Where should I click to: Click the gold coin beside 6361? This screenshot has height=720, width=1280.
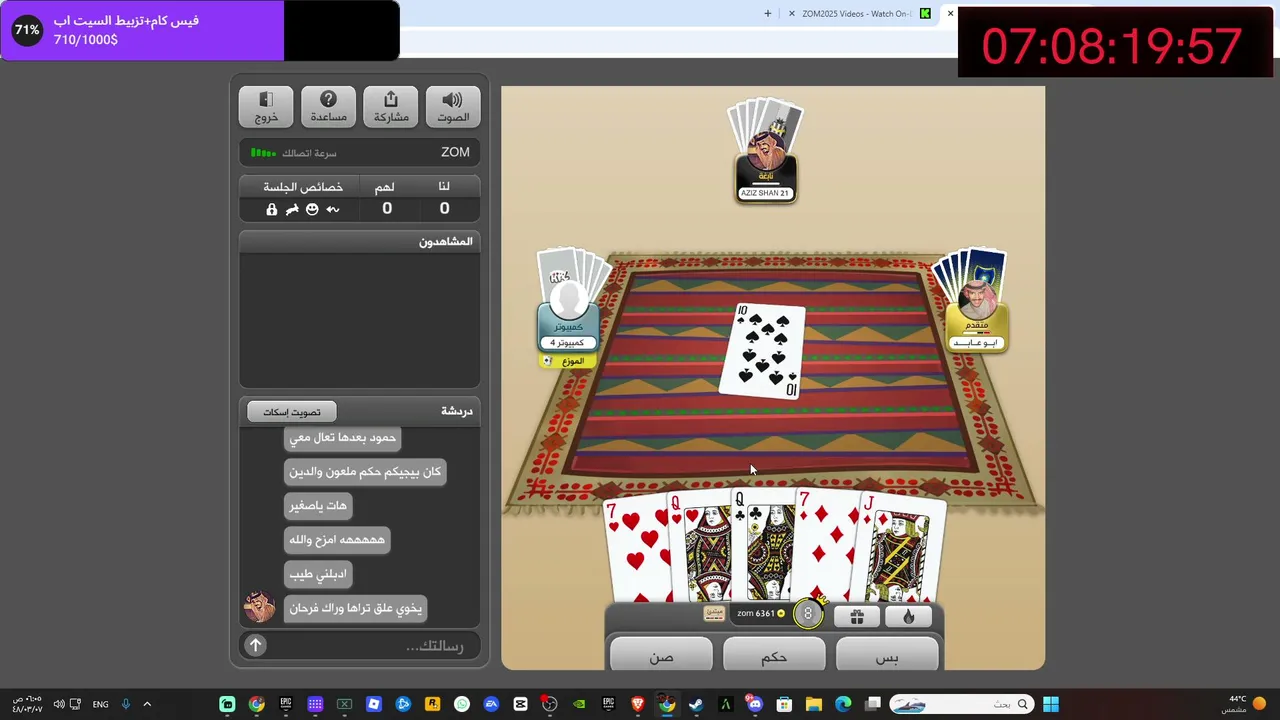point(781,613)
